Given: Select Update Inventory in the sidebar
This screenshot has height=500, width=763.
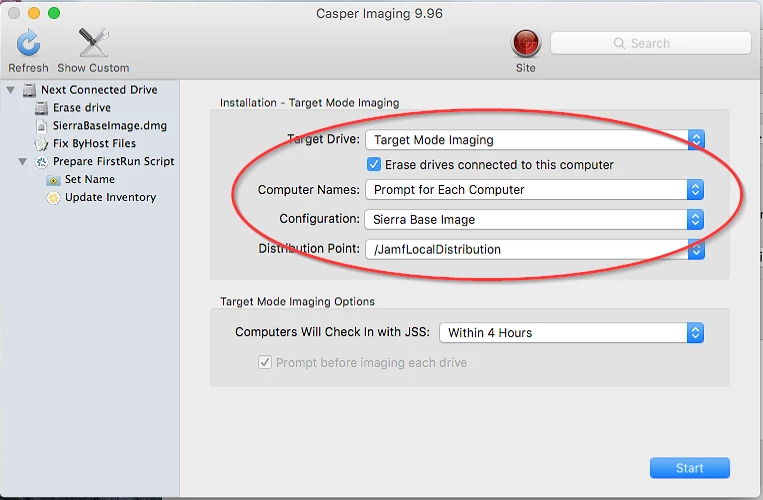Looking at the screenshot, I should pyautogui.click(x=110, y=197).
